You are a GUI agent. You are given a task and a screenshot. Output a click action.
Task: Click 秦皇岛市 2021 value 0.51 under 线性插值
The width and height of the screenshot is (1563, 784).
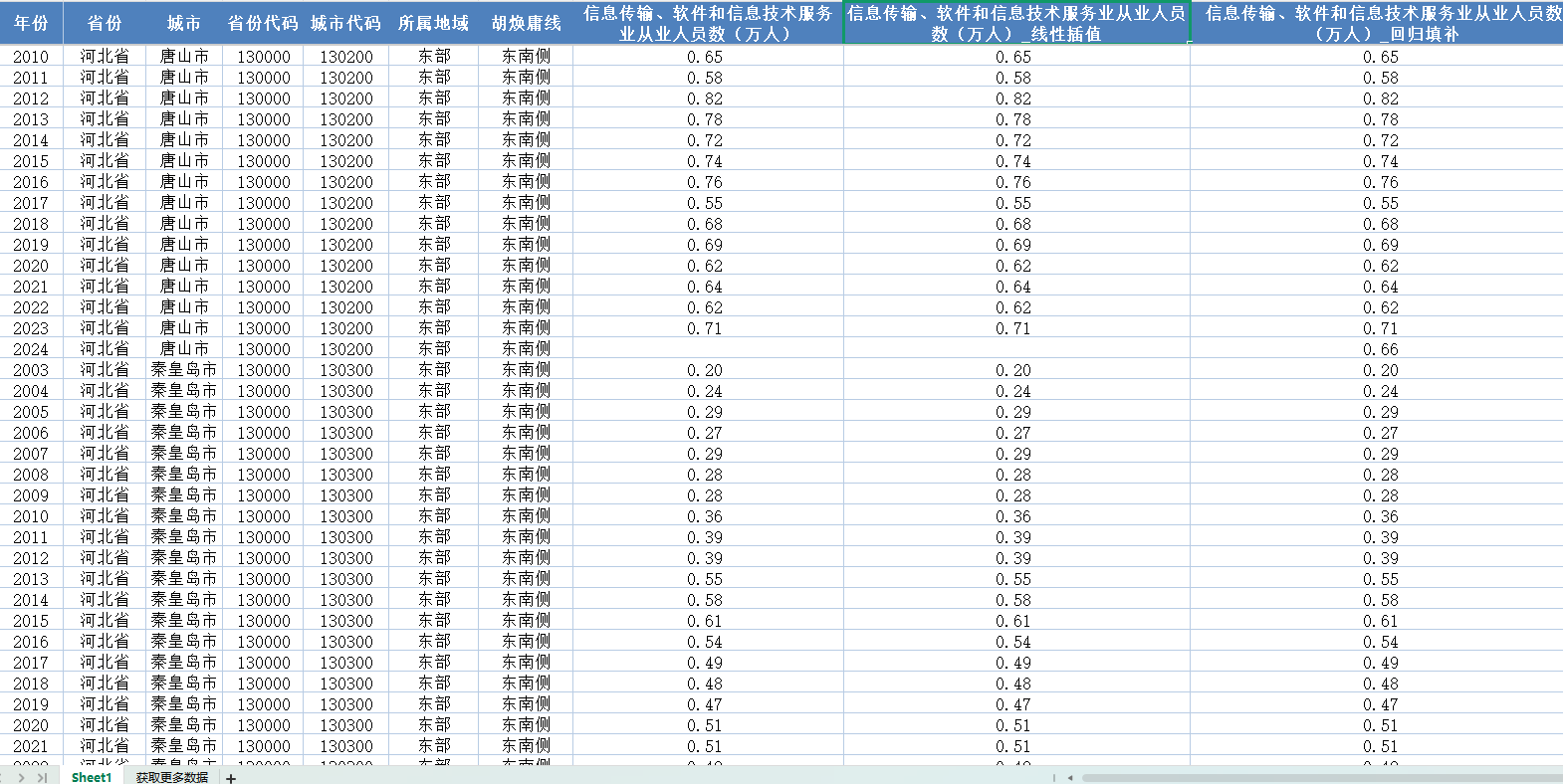point(1013,746)
